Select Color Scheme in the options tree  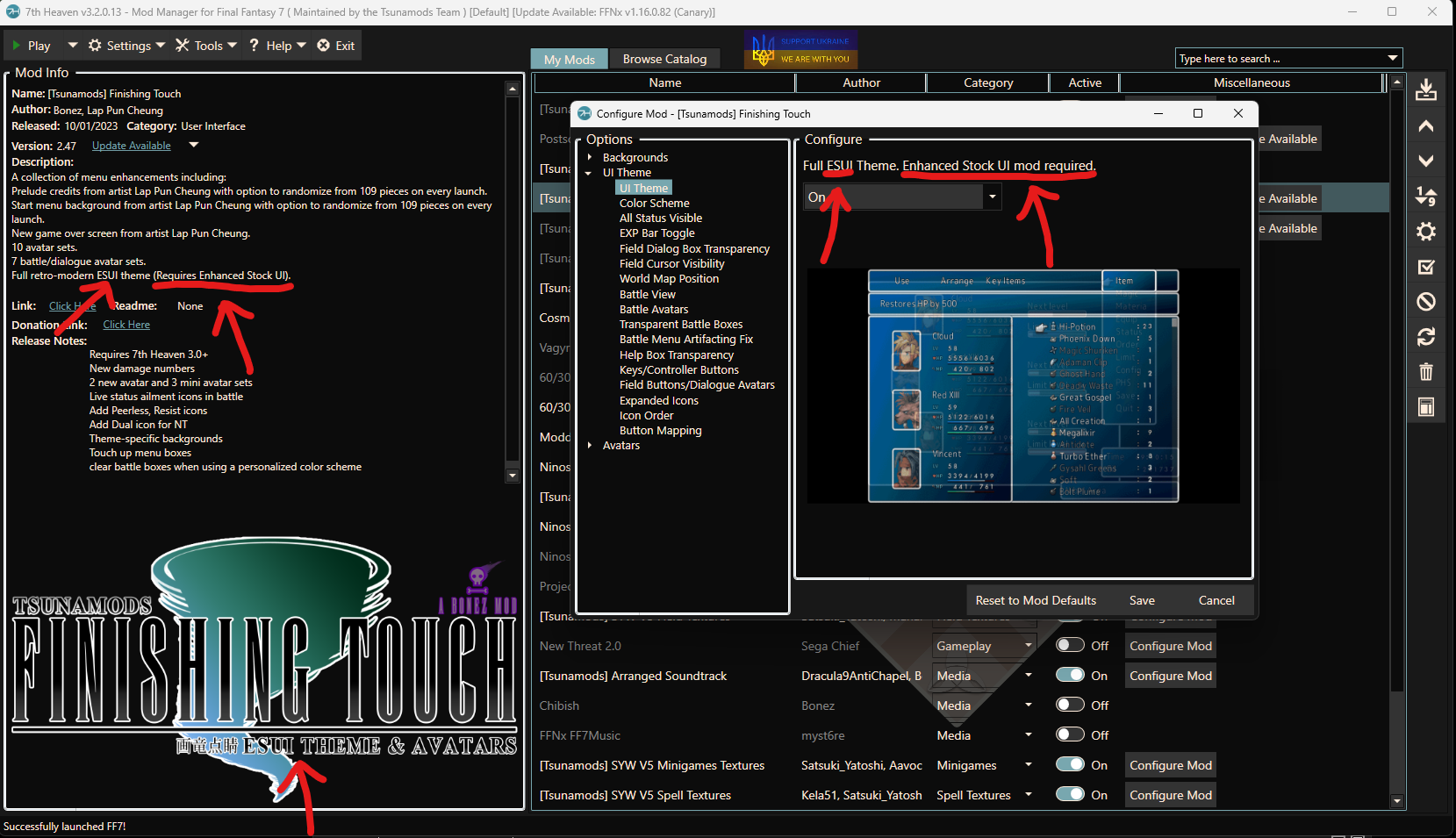(x=655, y=203)
